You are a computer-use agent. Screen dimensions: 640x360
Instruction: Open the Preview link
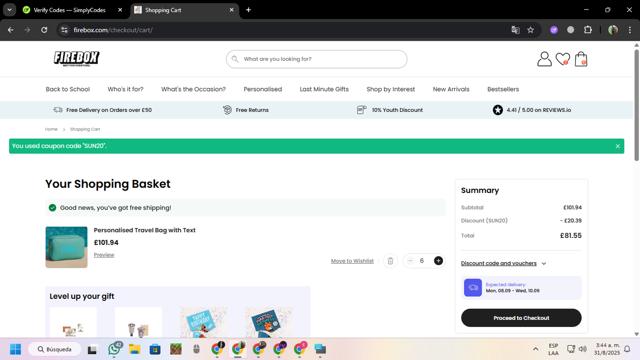[104, 255]
